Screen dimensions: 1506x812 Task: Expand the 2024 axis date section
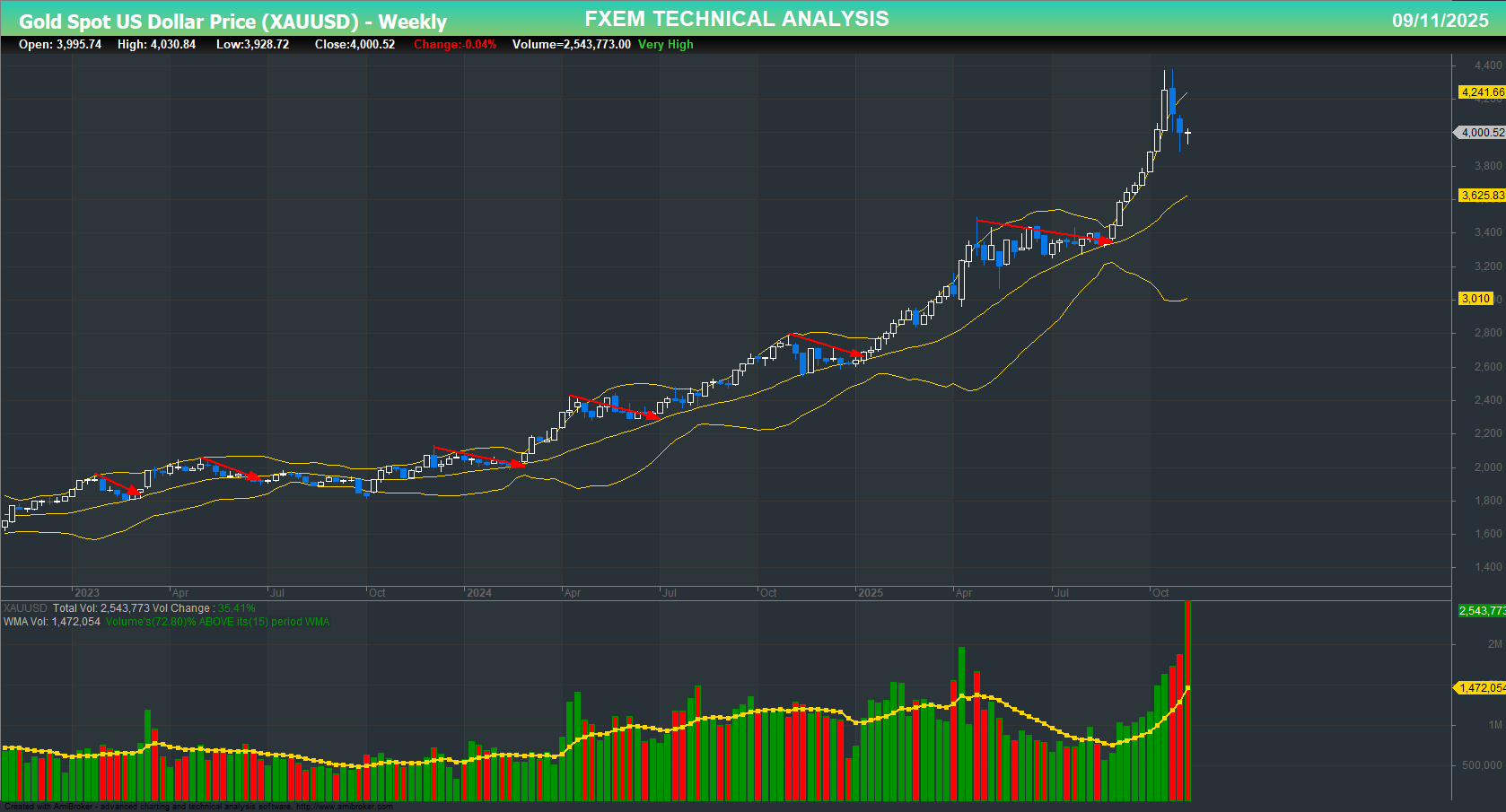pos(481,593)
